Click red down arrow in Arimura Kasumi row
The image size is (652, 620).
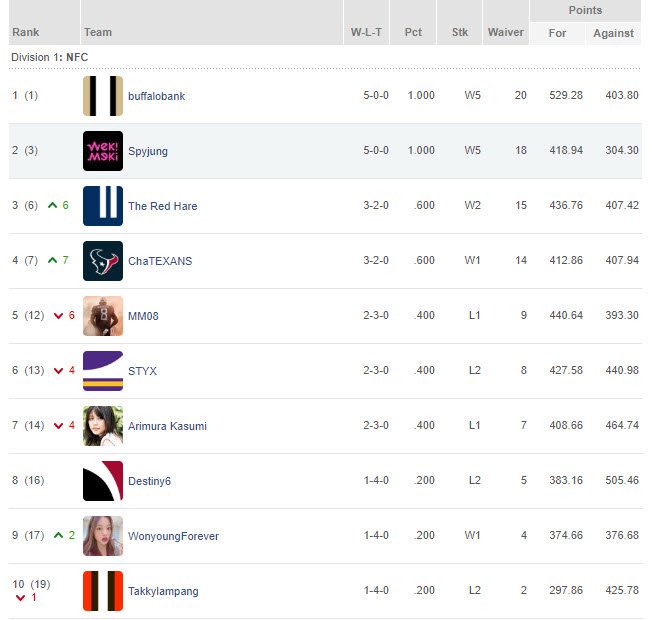click(x=58, y=426)
